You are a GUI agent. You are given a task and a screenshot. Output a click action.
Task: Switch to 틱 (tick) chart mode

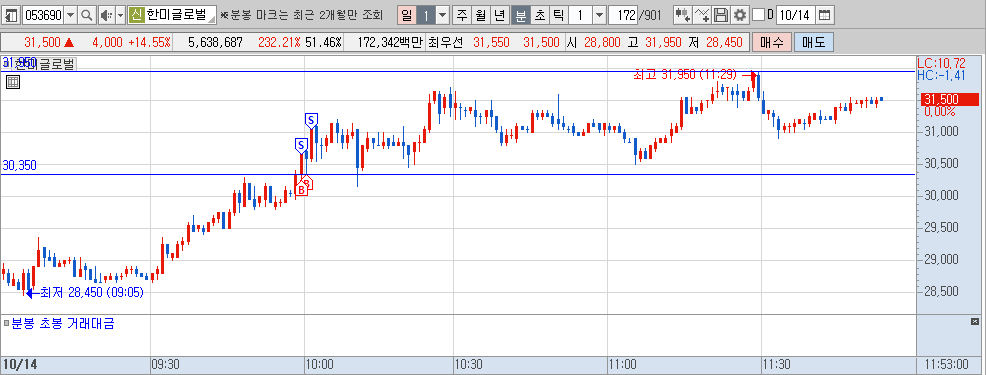(558, 14)
